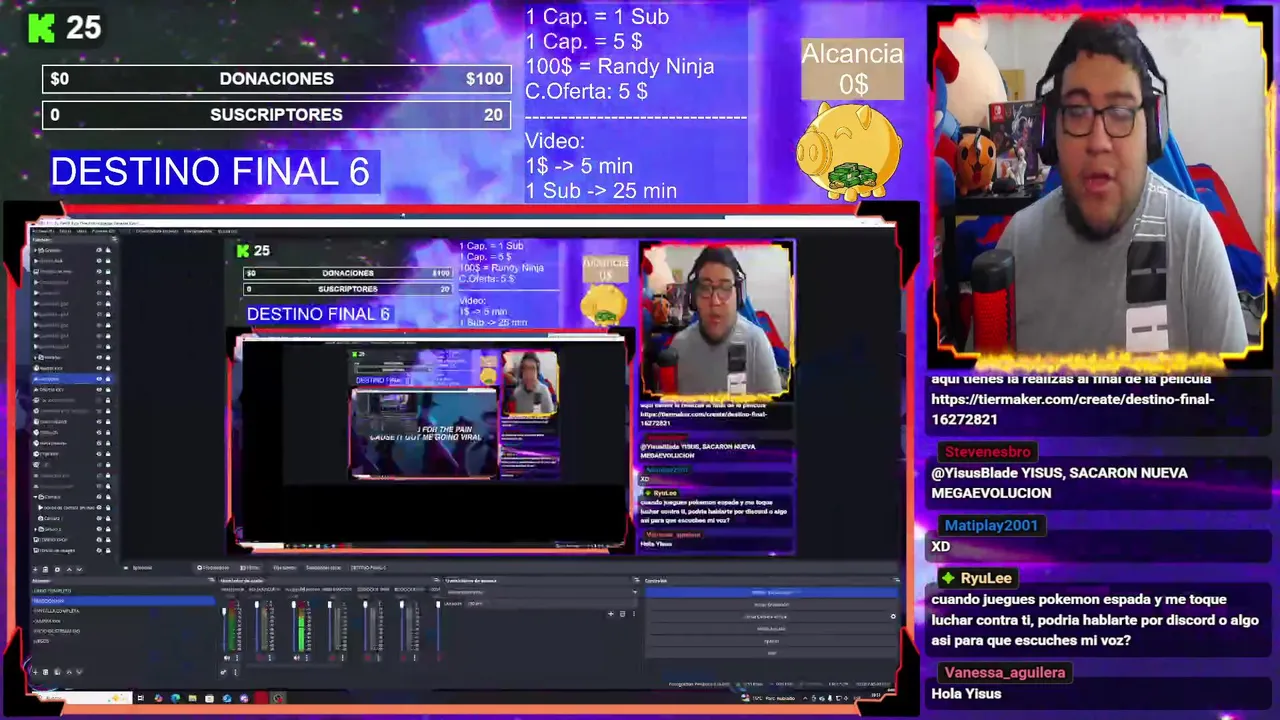
Task: Add a new source with plus icon
Action: pos(35,569)
